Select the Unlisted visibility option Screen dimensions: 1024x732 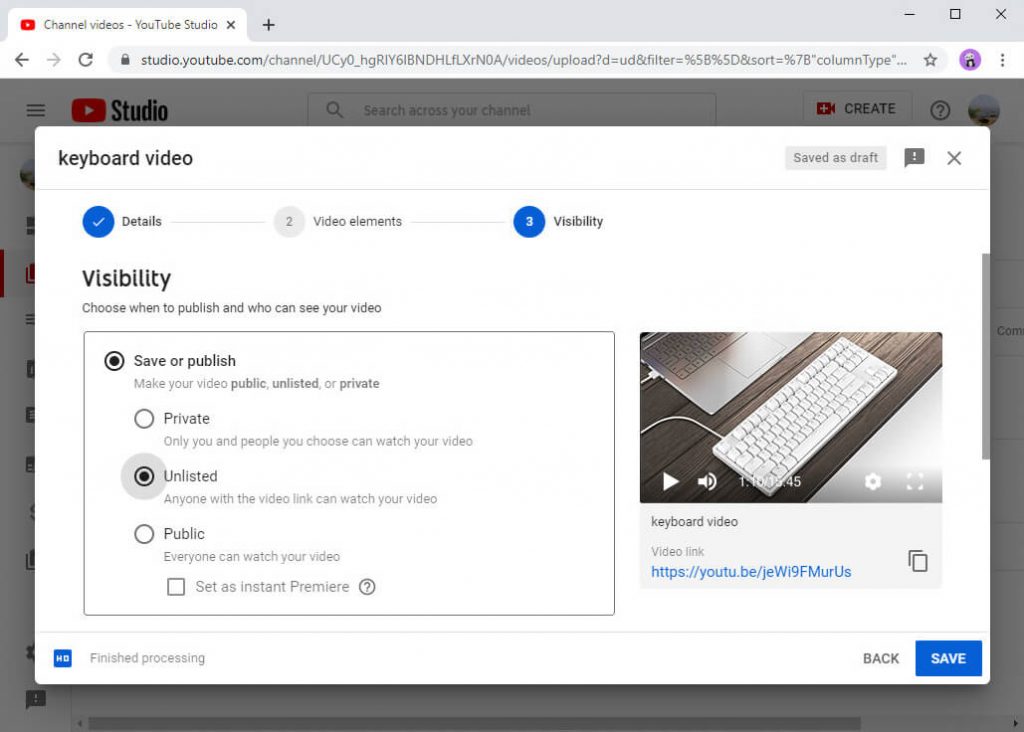tap(144, 476)
